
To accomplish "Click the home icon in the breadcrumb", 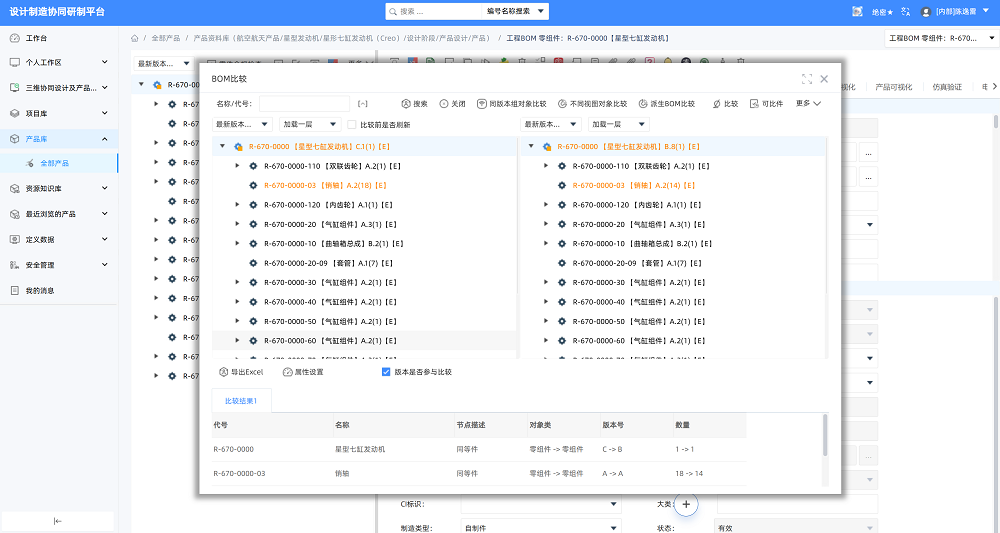I will pyautogui.click(x=135, y=38).
